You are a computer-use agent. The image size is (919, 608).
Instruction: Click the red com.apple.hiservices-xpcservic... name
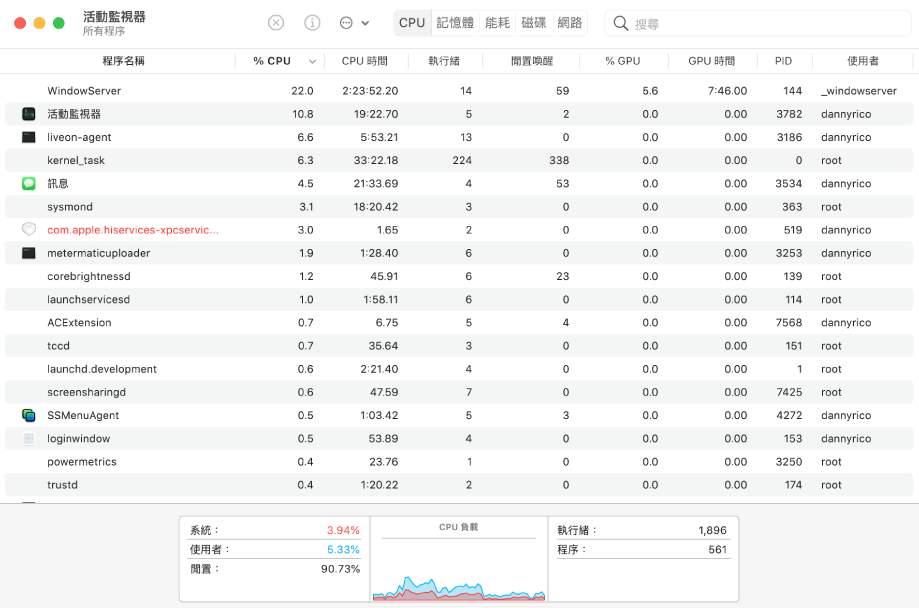pyautogui.click(x=132, y=230)
